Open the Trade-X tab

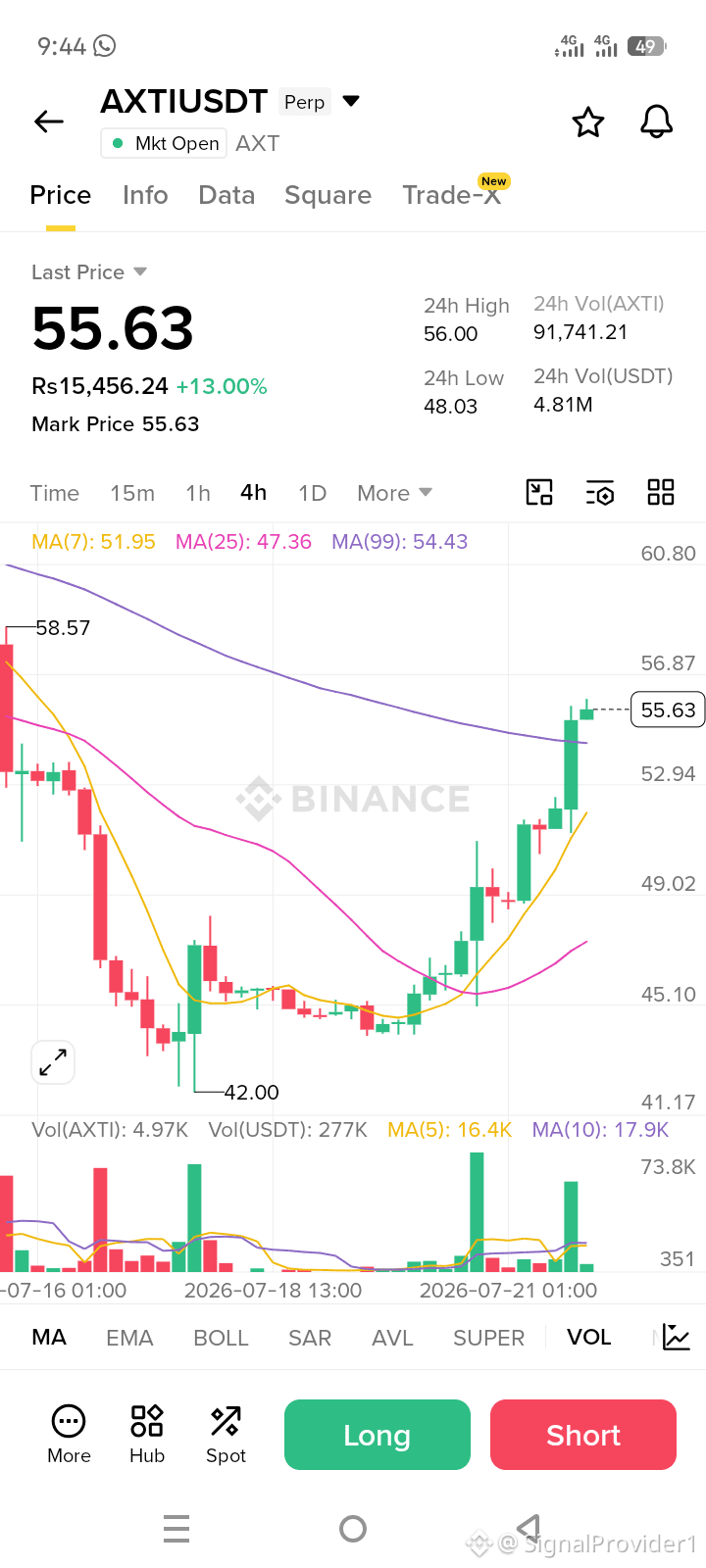coord(452,195)
